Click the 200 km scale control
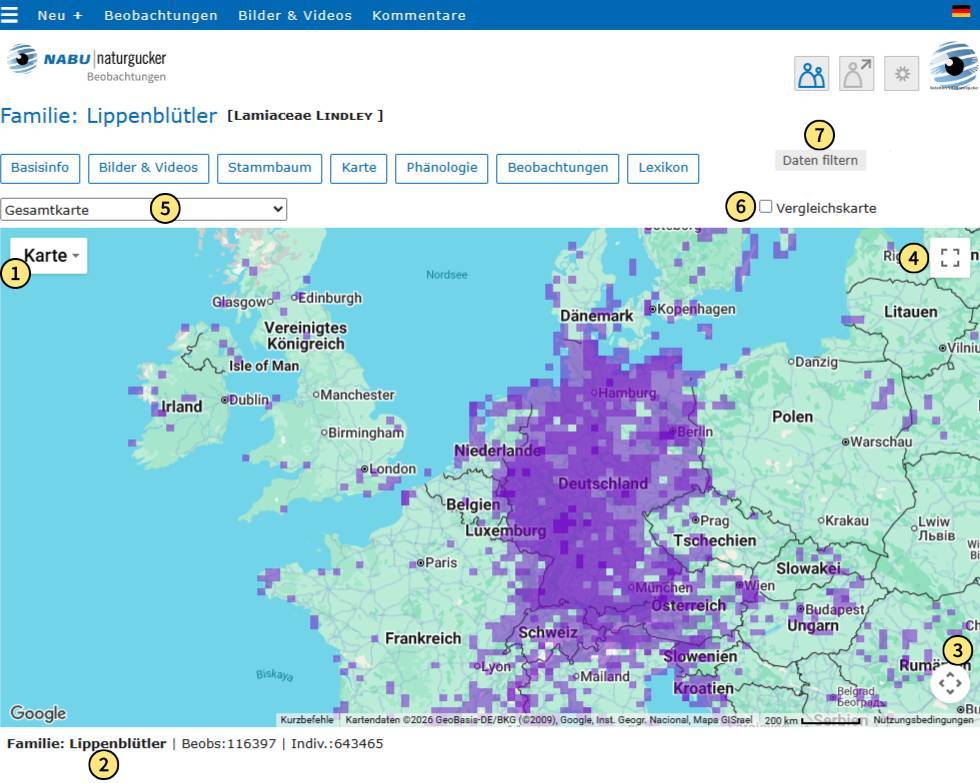The width and height of the screenshot is (980, 783). click(814, 721)
